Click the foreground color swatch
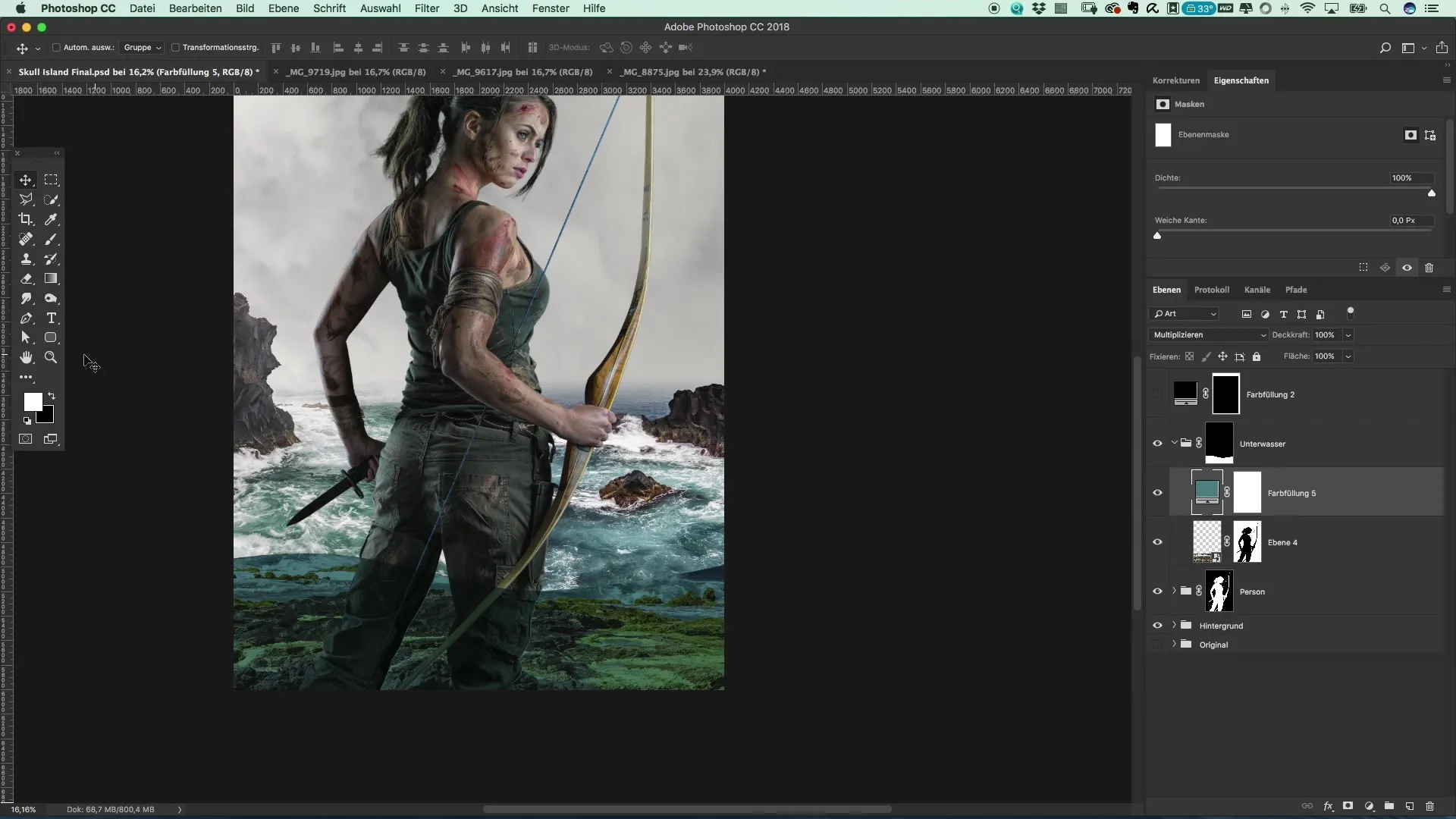 click(x=33, y=402)
